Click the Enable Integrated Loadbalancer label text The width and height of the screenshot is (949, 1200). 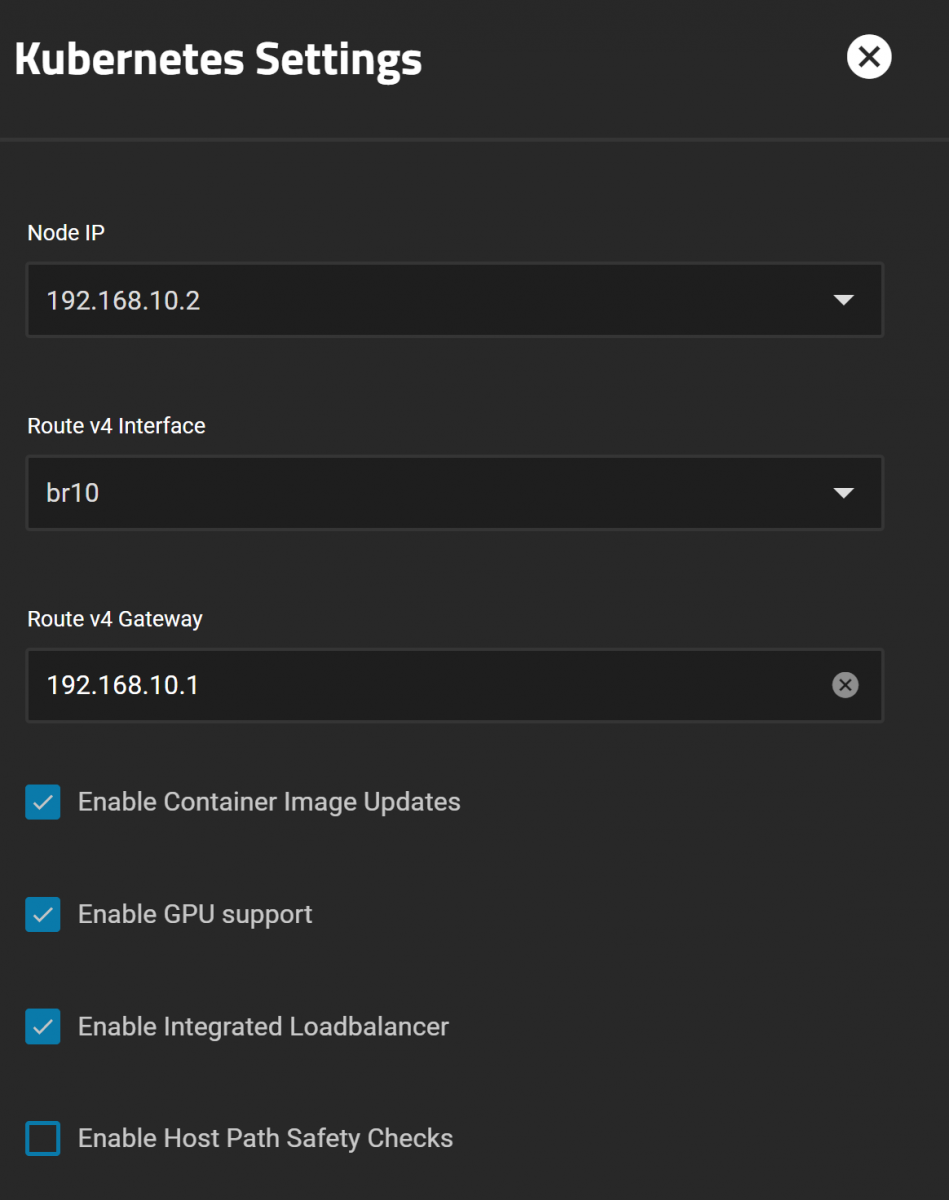263,1027
